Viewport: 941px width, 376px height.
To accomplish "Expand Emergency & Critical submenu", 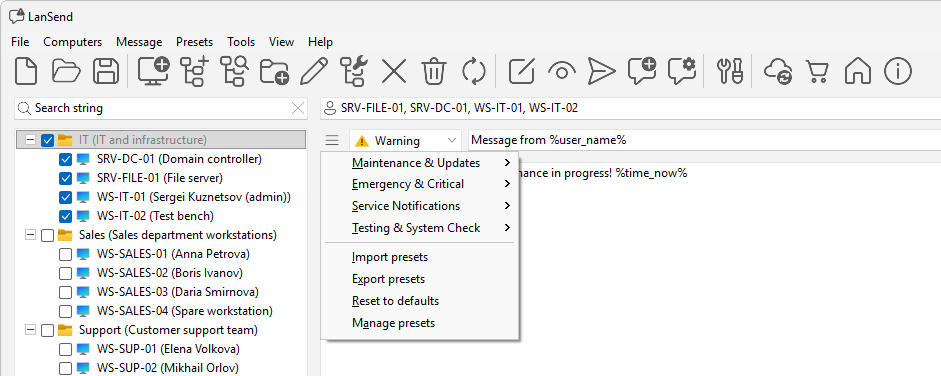I will (420, 184).
